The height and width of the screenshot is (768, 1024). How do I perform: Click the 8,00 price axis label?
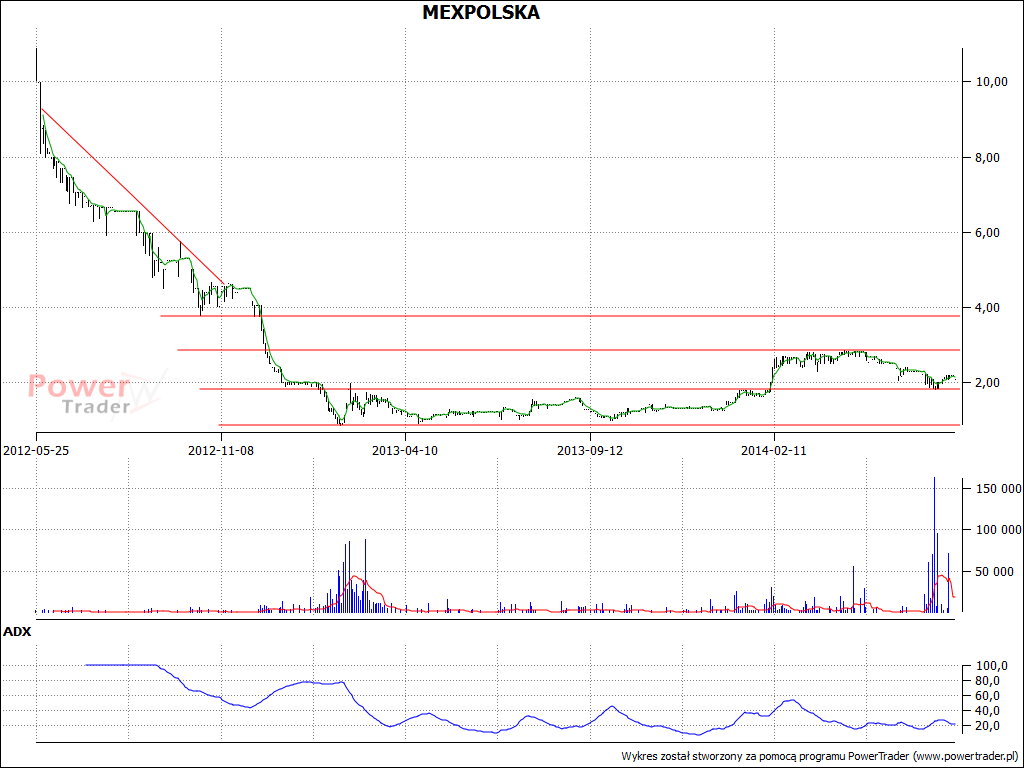click(x=989, y=157)
